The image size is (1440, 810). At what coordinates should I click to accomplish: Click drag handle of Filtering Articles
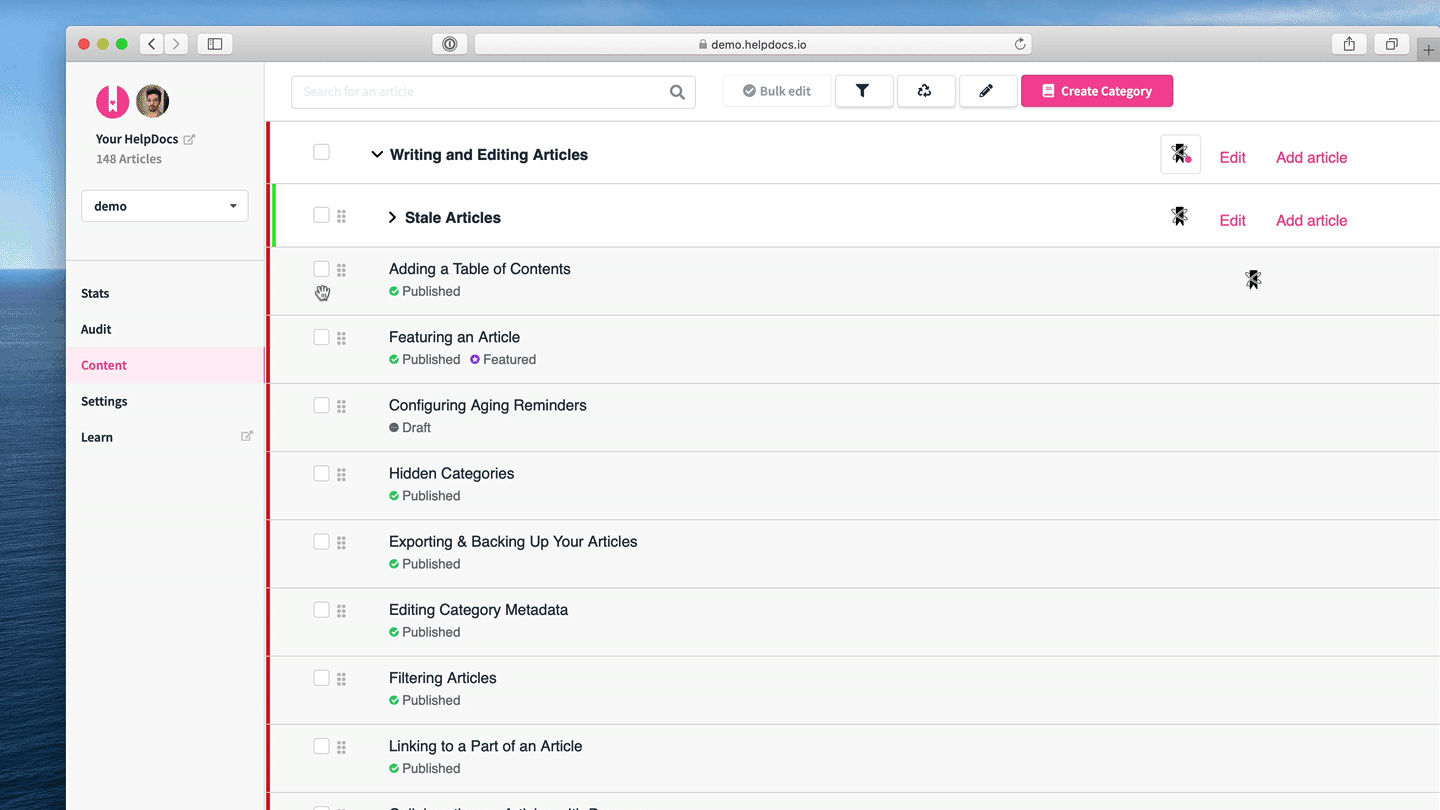point(341,678)
